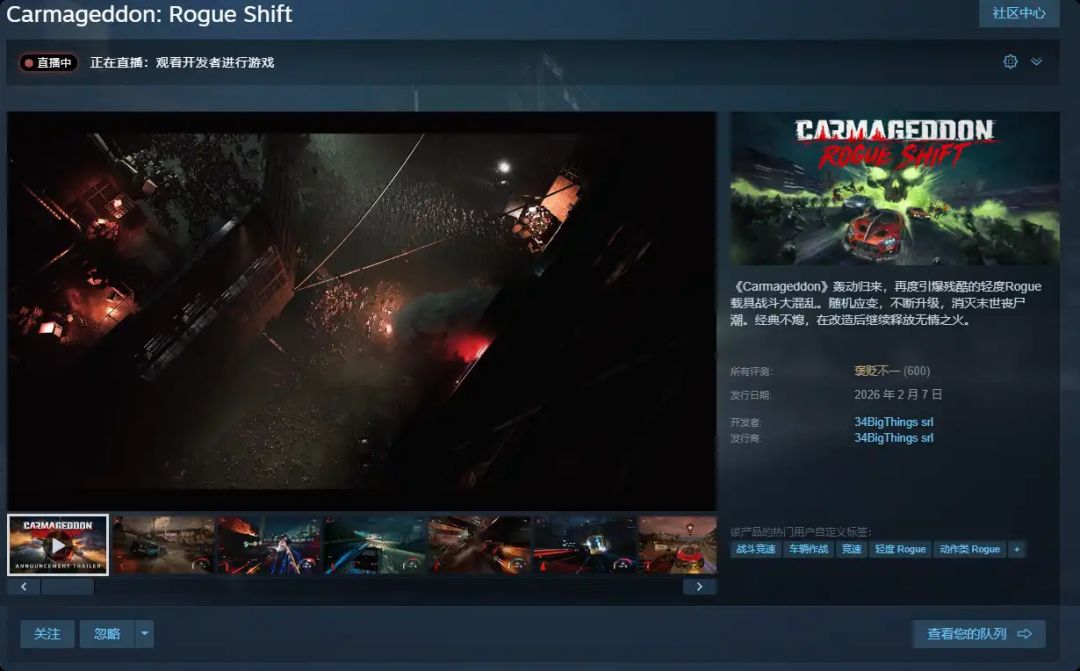1080x671 pixels.
Task: Click the thumbnail strip scrollbar handle
Action: [68, 587]
